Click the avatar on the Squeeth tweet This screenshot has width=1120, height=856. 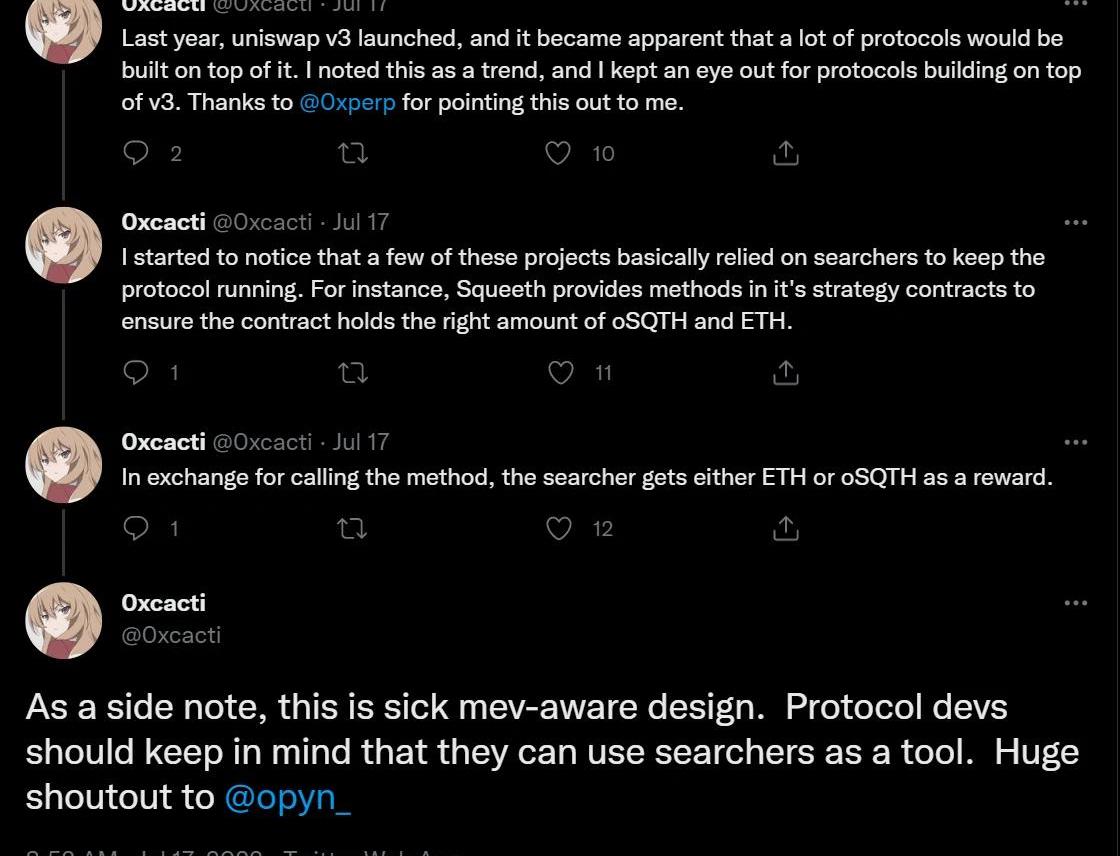pos(63,245)
